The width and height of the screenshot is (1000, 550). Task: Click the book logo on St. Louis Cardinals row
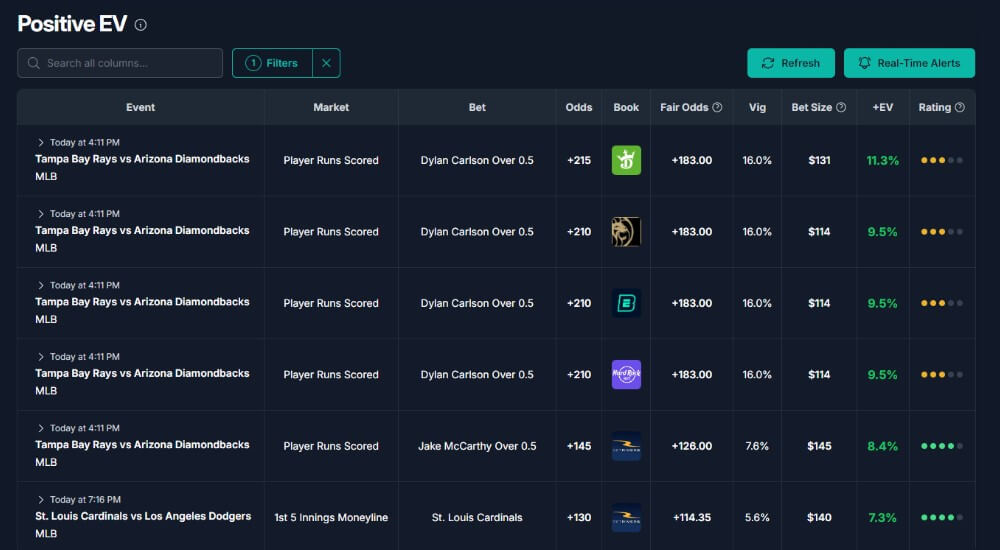point(626,517)
